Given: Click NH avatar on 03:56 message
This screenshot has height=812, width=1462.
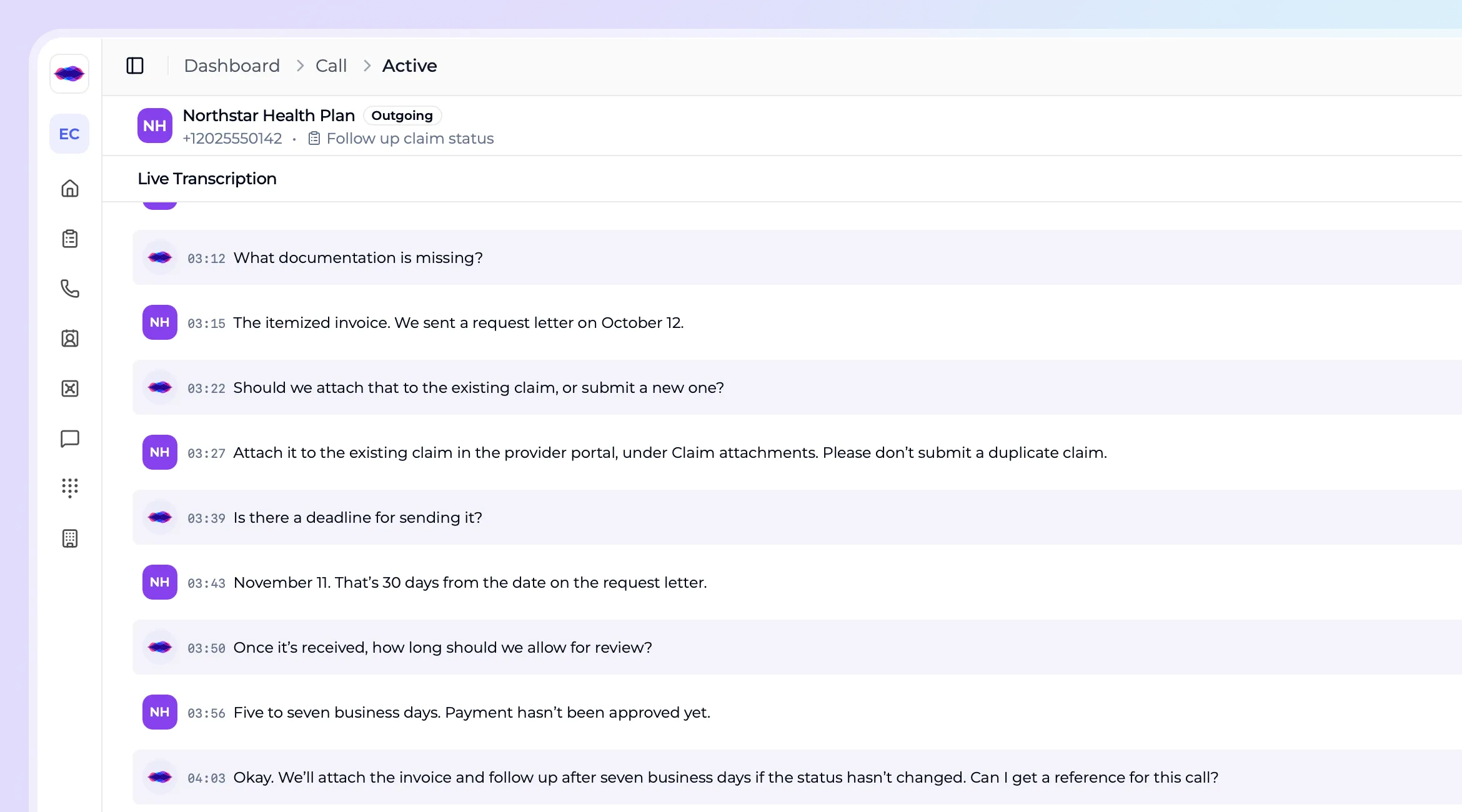Looking at the screenshot, I should 160,712.
